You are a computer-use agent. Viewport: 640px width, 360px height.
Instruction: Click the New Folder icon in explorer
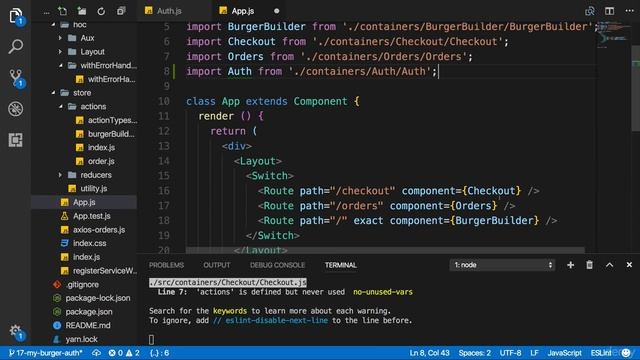[82, 11]
